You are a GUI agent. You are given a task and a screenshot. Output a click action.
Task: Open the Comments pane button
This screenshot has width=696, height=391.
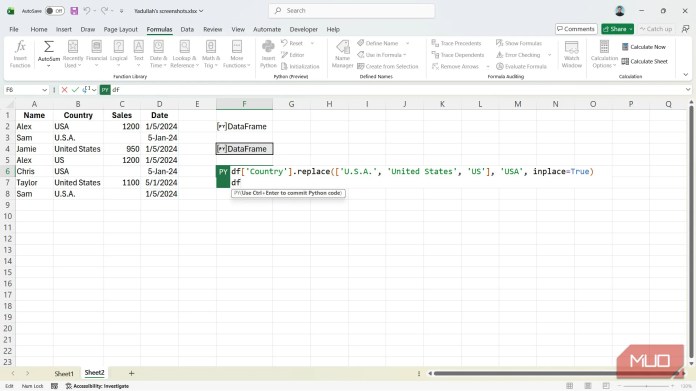click(576, 29)
